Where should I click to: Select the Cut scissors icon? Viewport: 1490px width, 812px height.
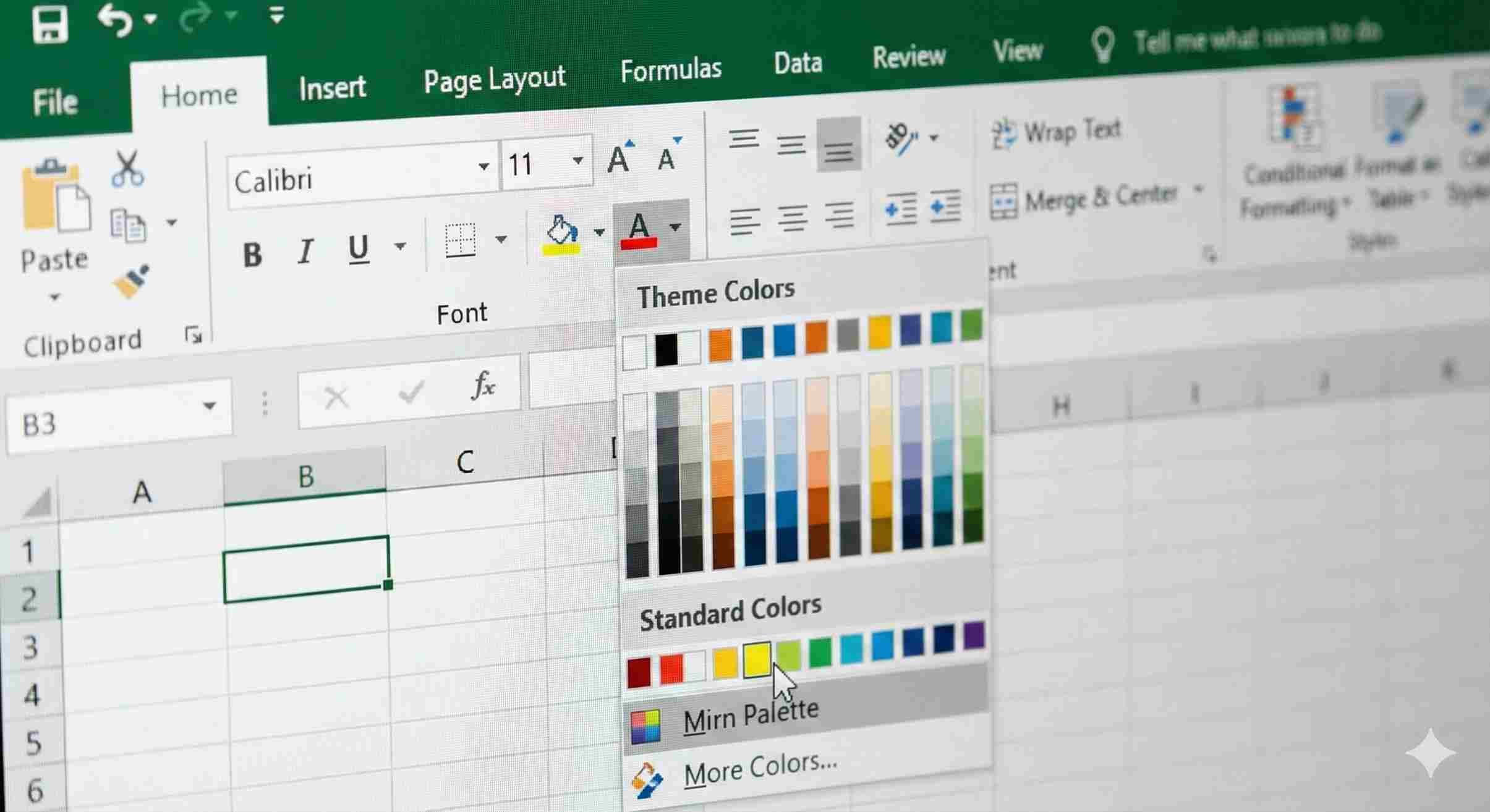pos(127,168)
